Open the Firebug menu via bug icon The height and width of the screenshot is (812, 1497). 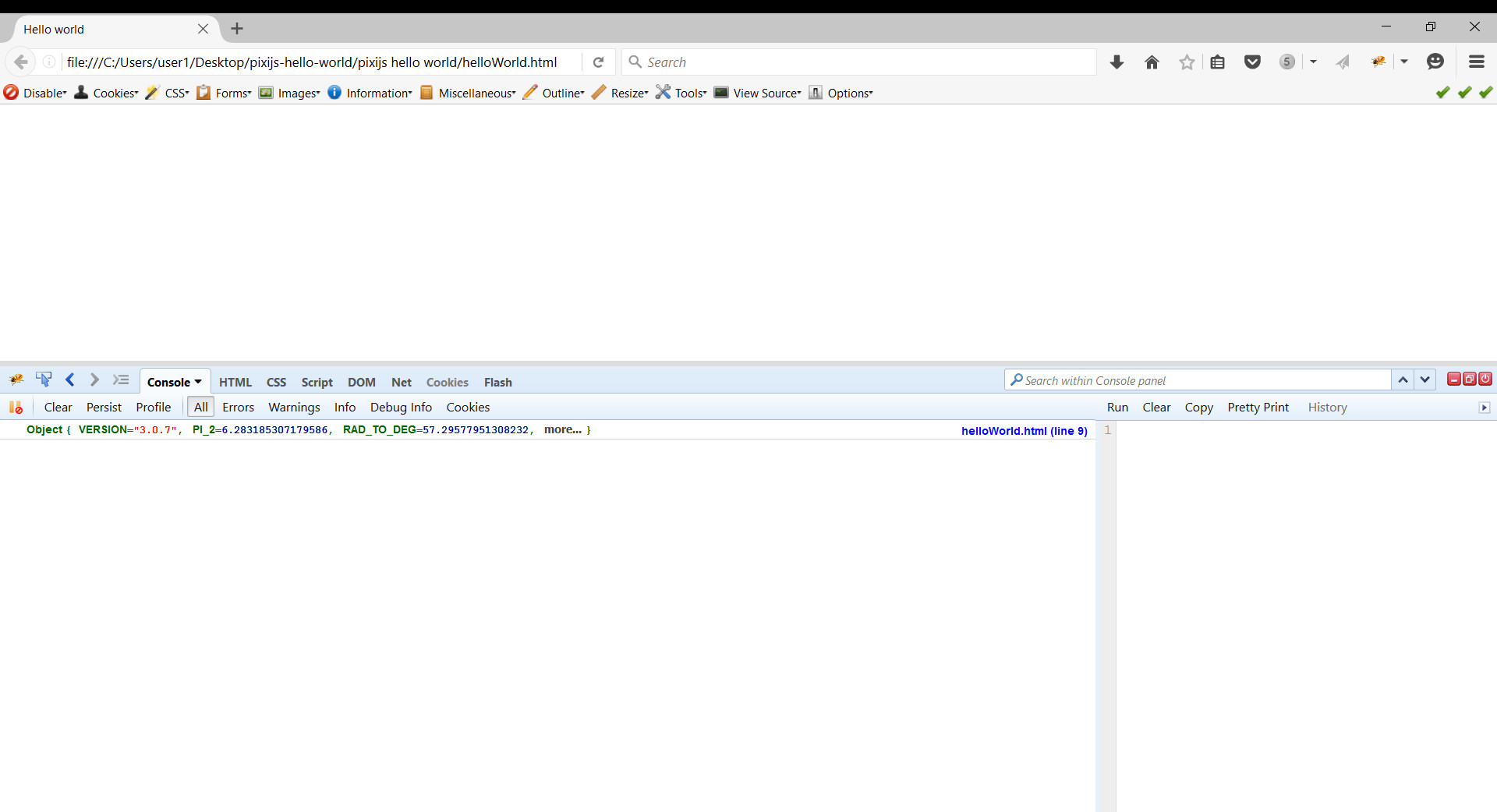(x=16, y=380)
